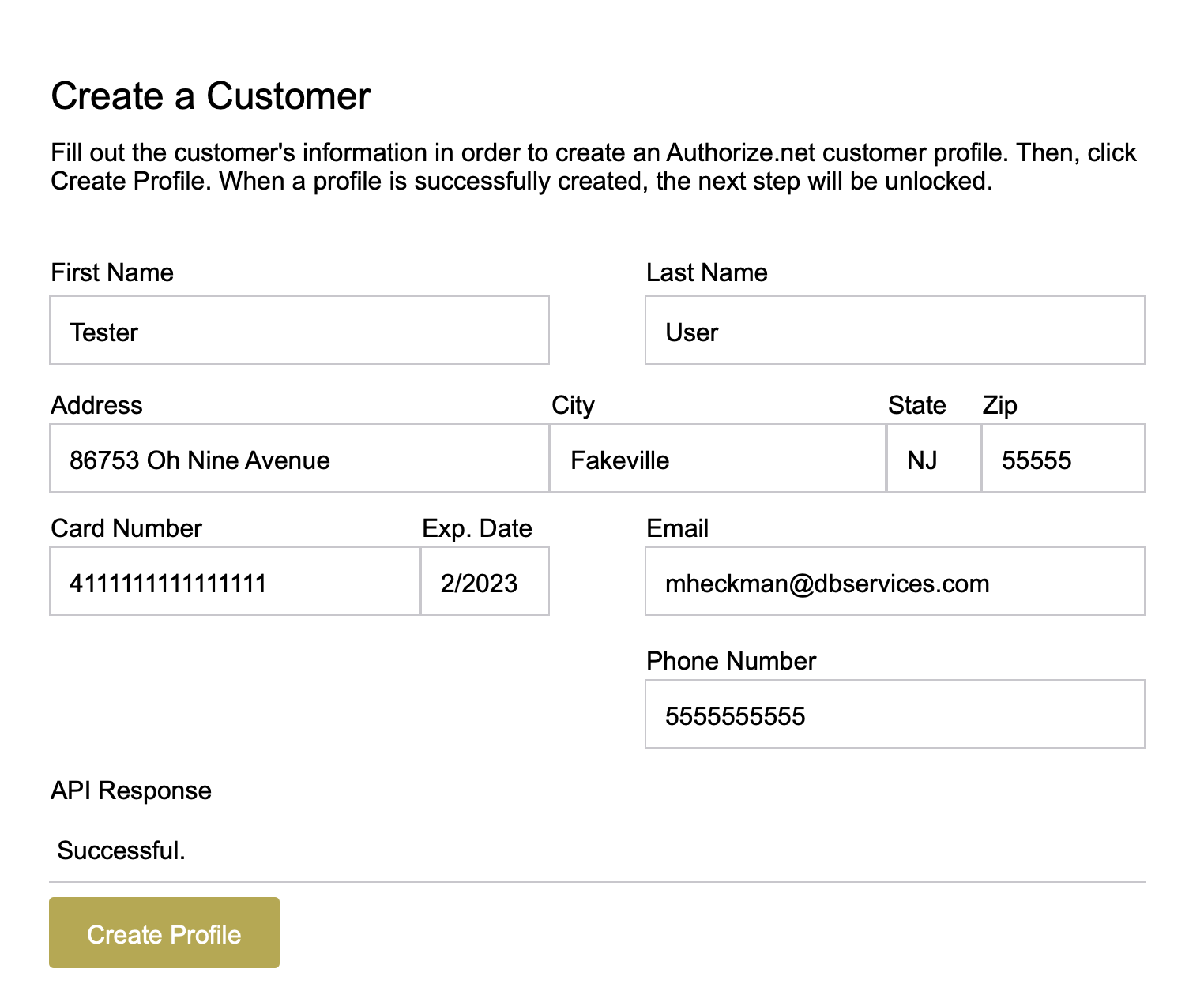Click the API Response text 'Successful.'
1204x1006 pixels.
pyautogui.click(x=122, y=850)
